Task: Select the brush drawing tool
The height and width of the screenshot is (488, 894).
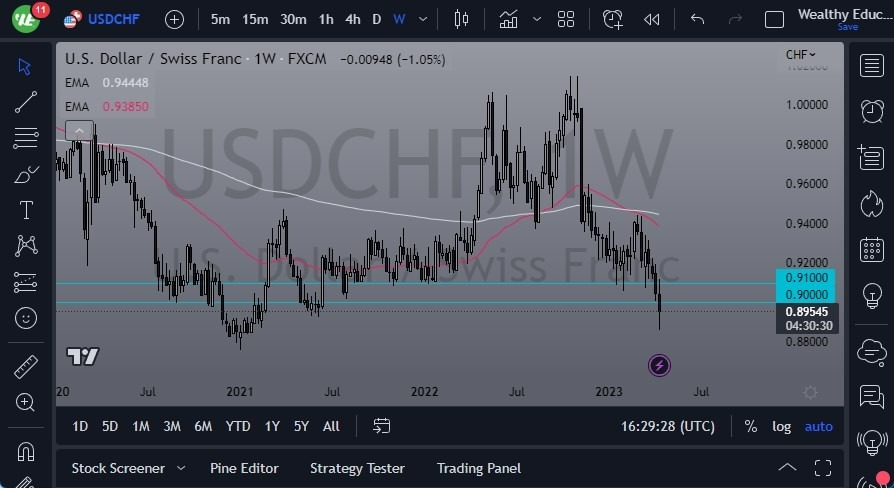Action: (26, 174)
